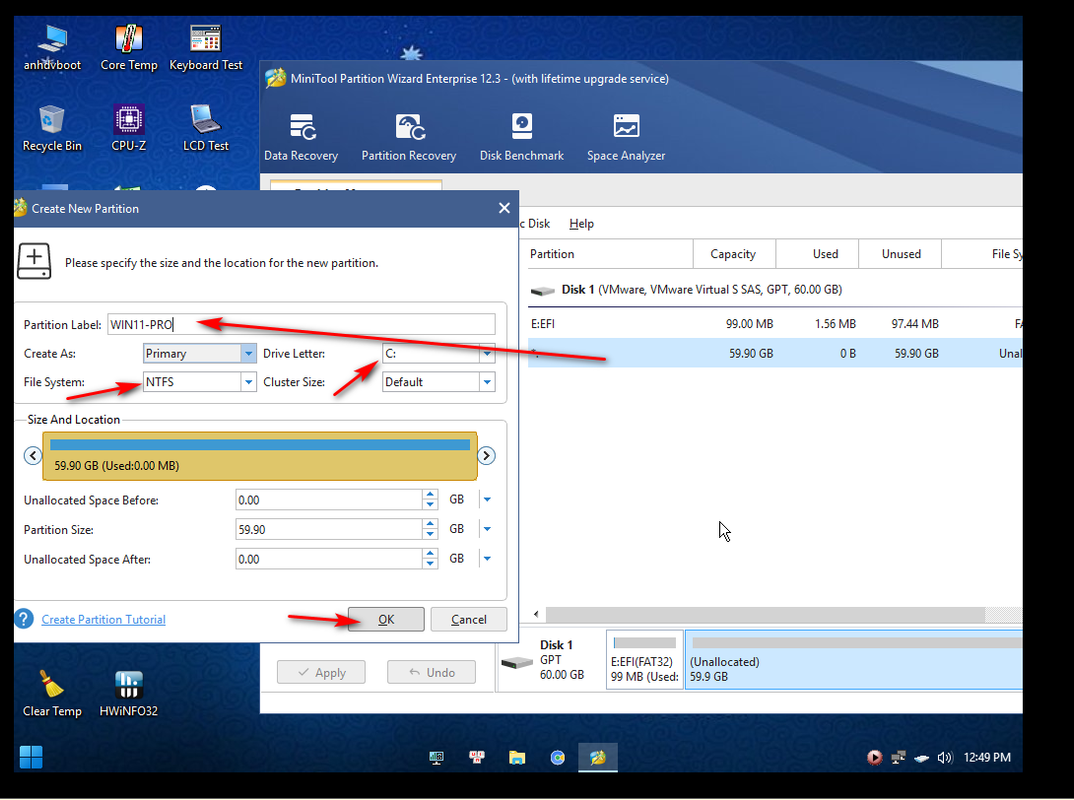Sort by Unused column header
Viewport: 1074px width, 800px height.
coord(901,253)
